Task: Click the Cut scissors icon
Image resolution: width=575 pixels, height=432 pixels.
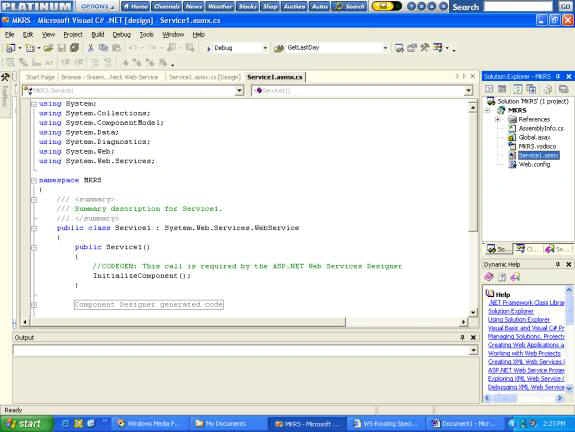Action: 91,48
